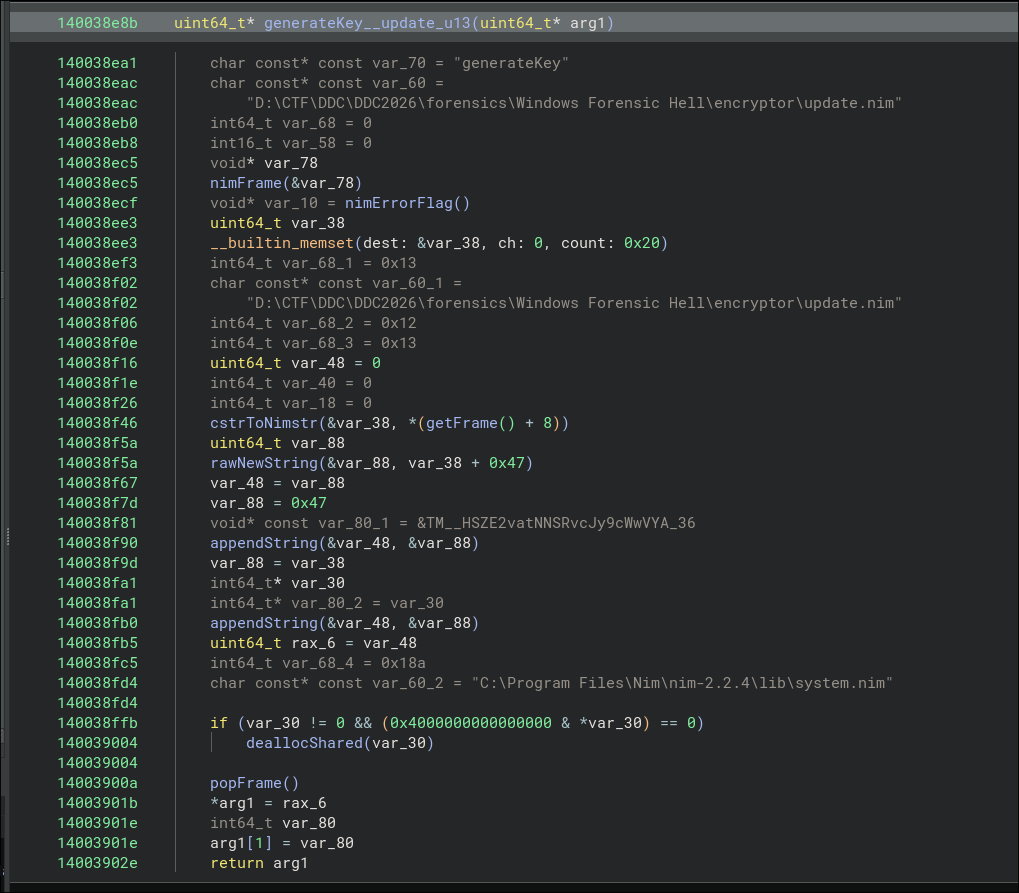Select address 14003902e
Image resolution: width=1019 pixels, height=893 pixels.
(97, 863)
